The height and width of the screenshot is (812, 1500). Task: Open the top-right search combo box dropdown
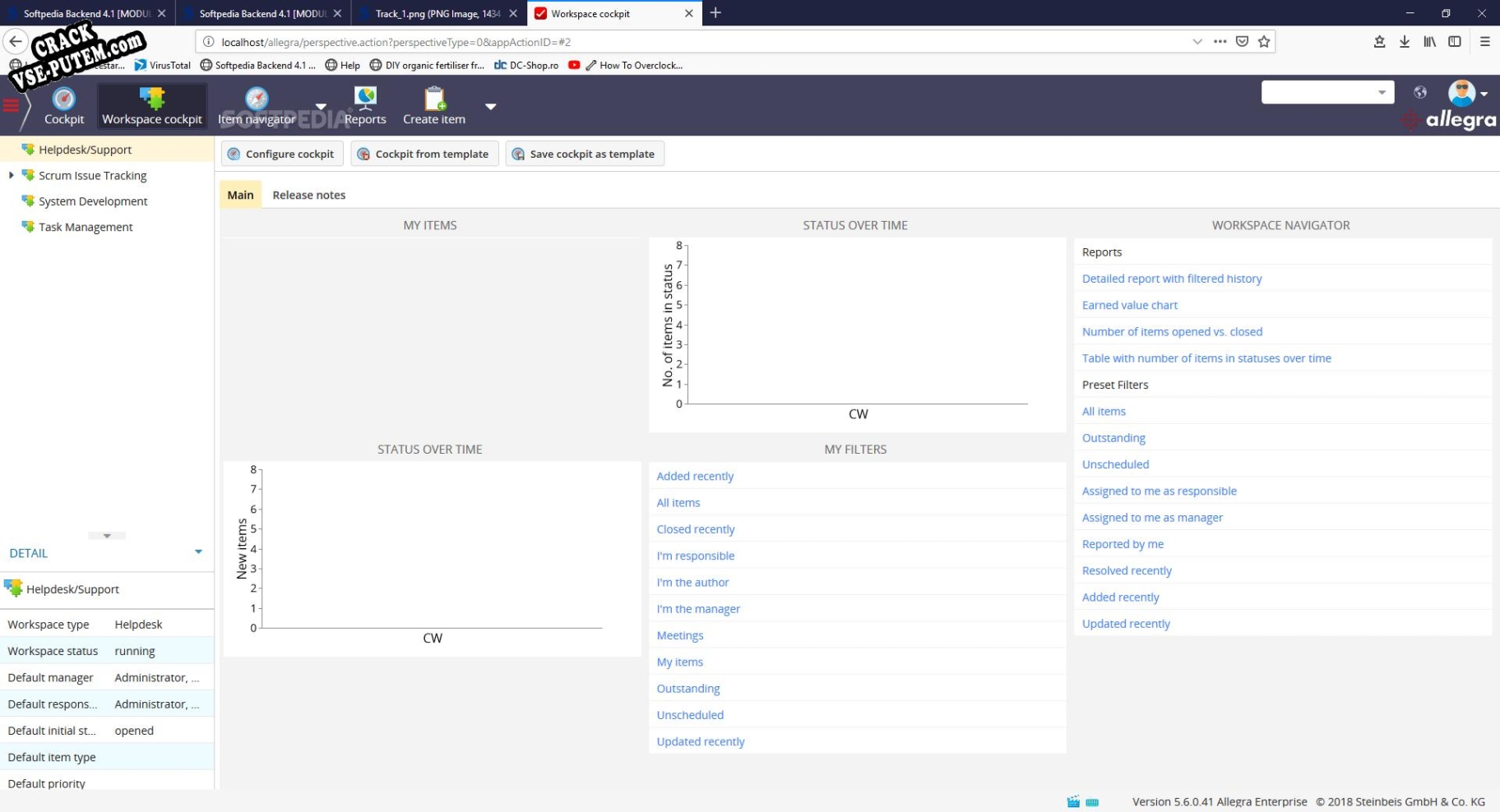click(x=1382, y=92)
